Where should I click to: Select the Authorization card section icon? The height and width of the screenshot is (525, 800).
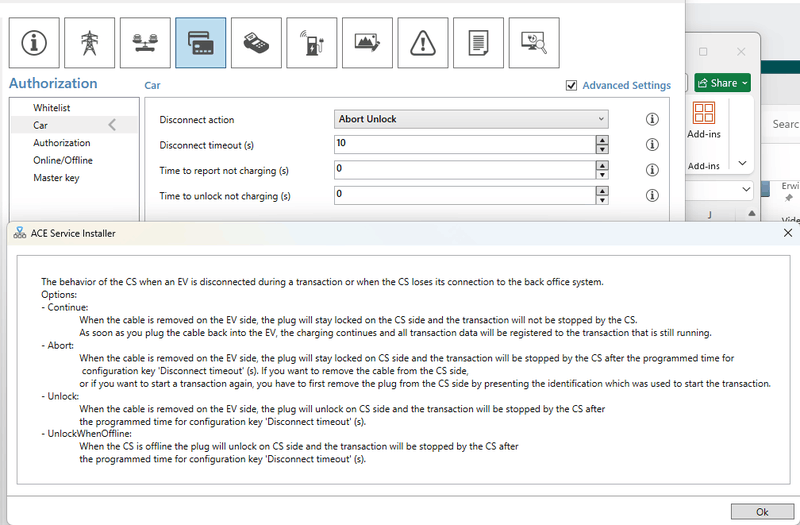(x=201, y=43)
